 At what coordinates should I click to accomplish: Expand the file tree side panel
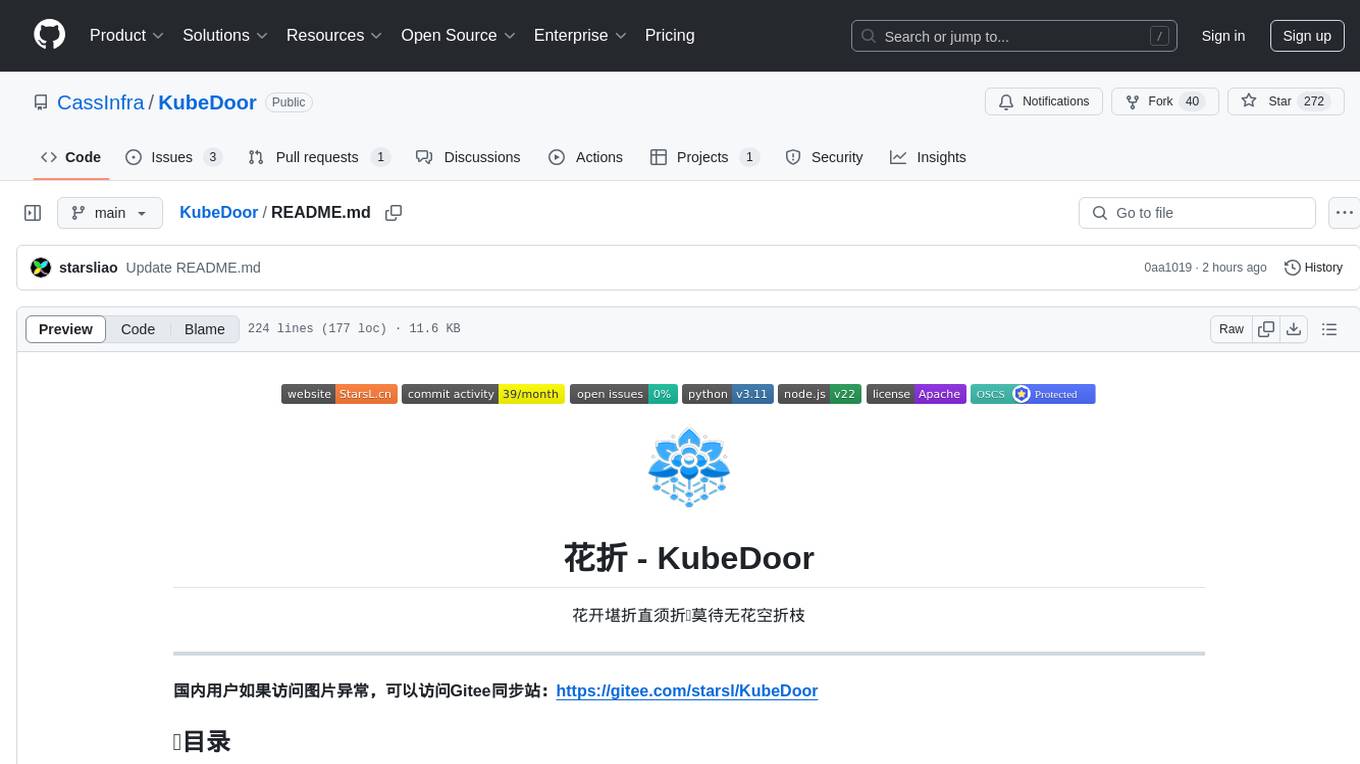pos(33,213)
